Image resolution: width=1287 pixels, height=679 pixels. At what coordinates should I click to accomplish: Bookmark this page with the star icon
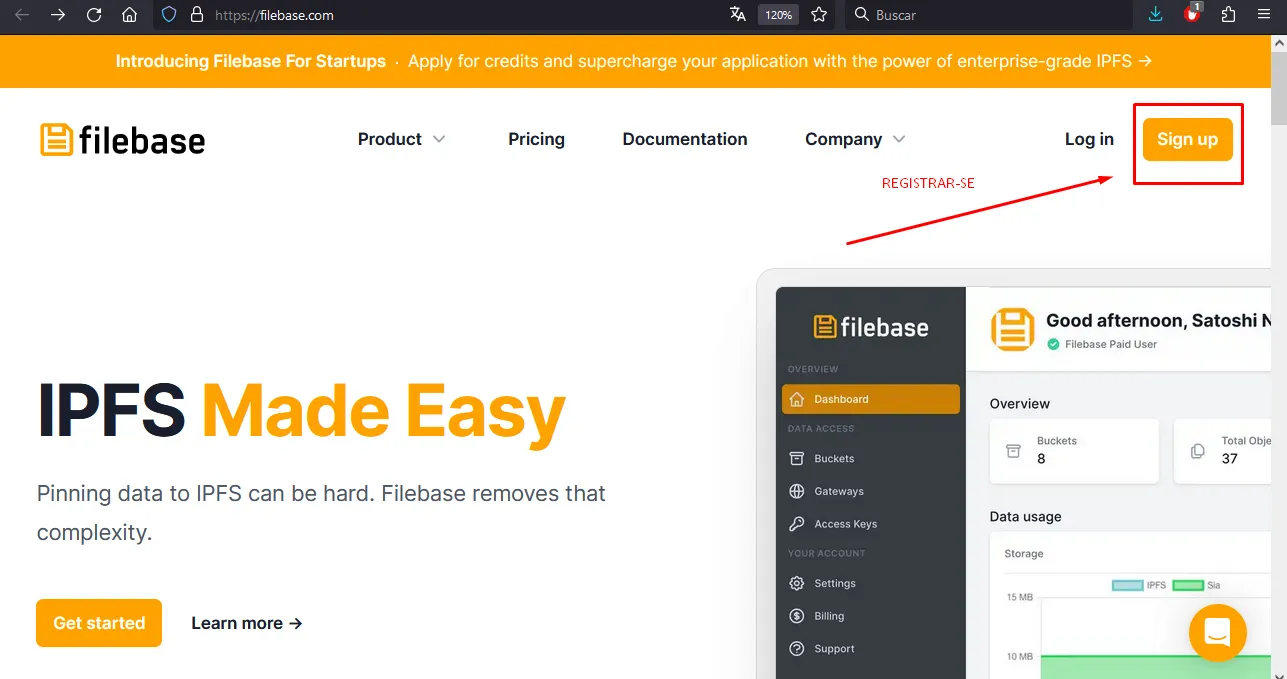coord(819,15)
